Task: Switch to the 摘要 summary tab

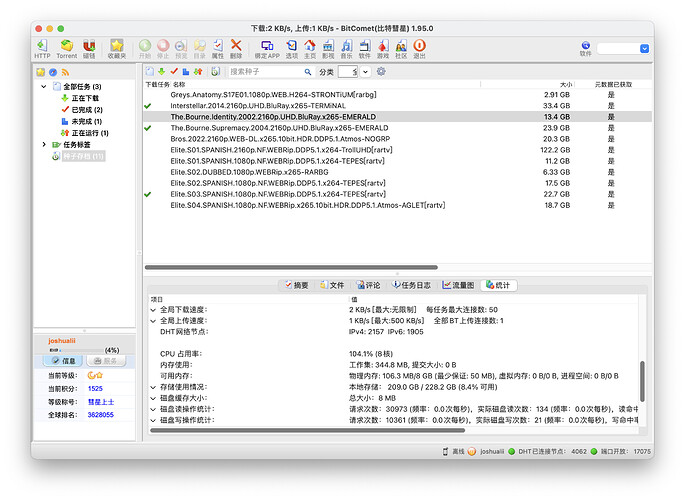Action: 296,285
